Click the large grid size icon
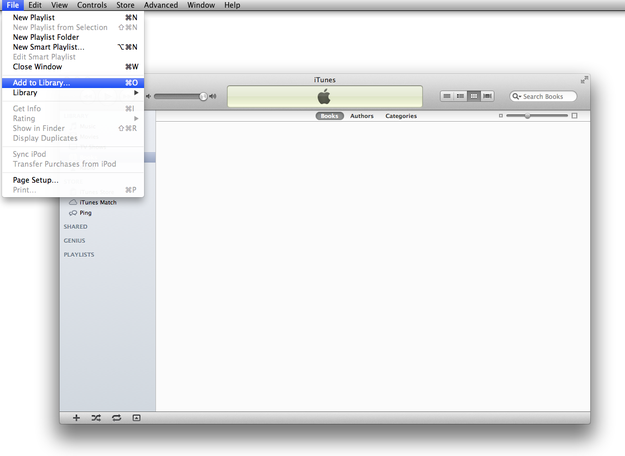 click(x=574, y=116)
